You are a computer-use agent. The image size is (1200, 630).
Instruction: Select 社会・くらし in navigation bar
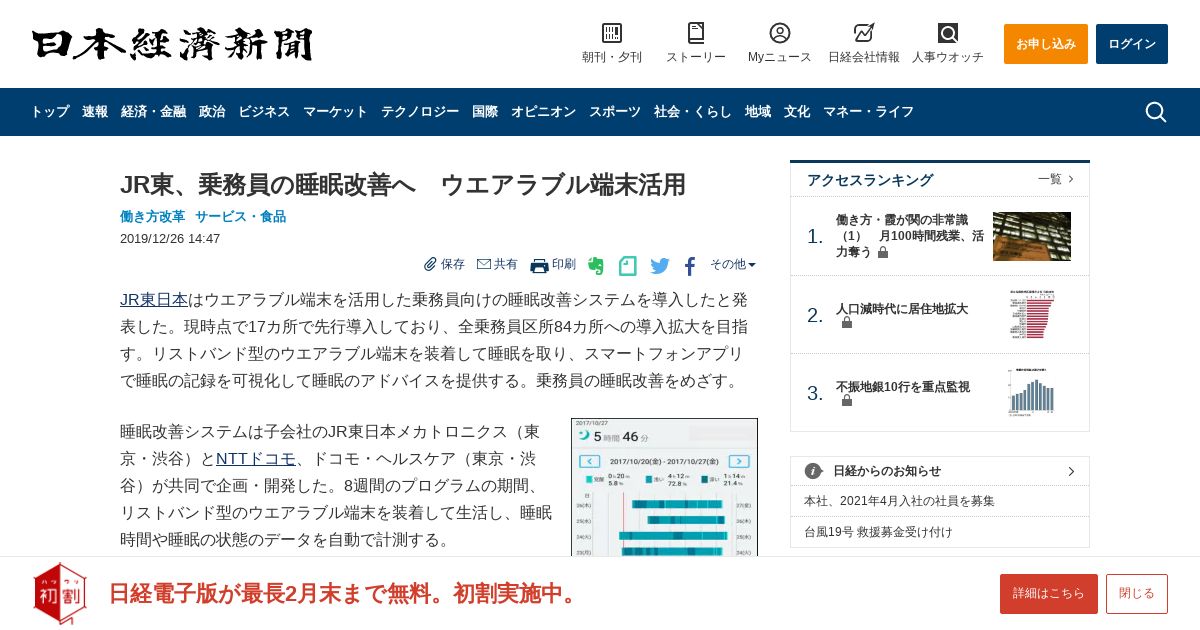[693, 112]
